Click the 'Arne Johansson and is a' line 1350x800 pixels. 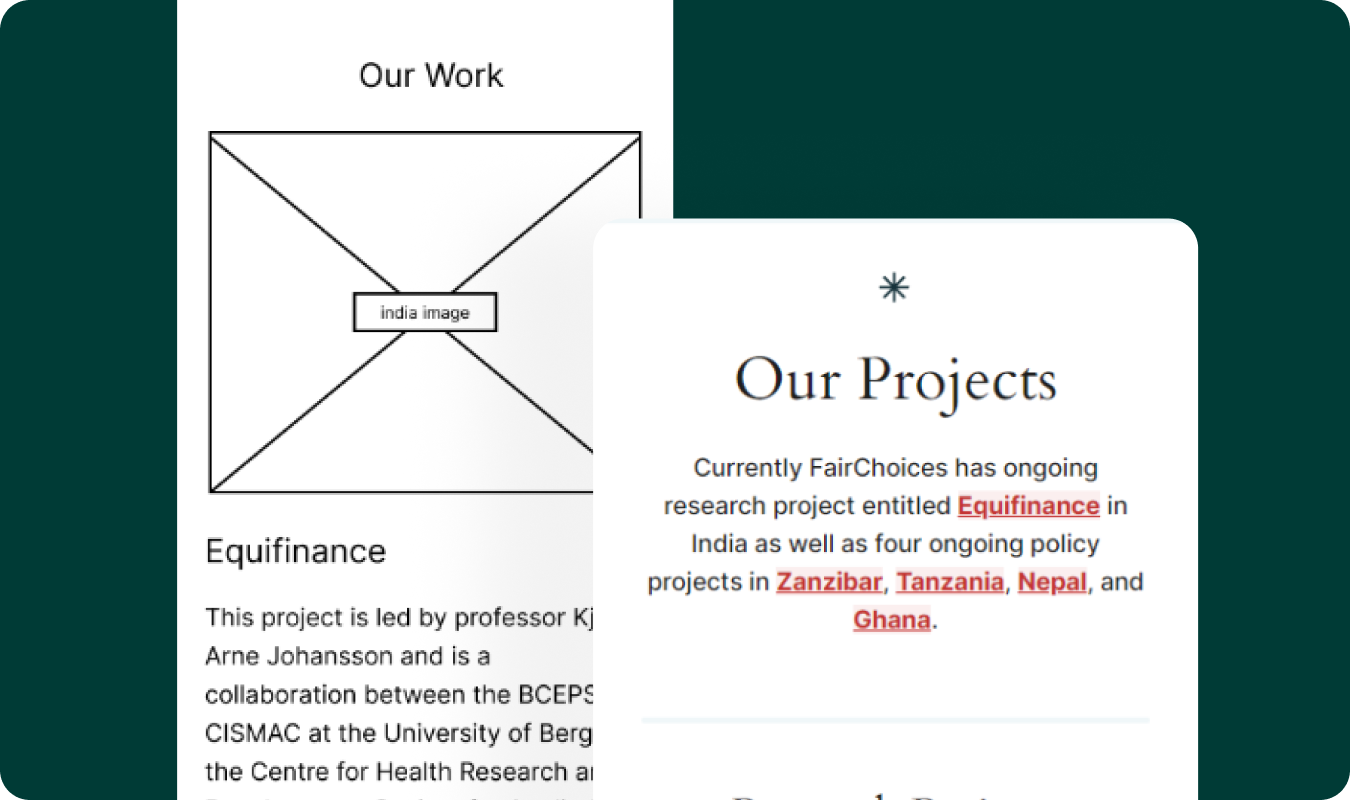tap(348, 656)
